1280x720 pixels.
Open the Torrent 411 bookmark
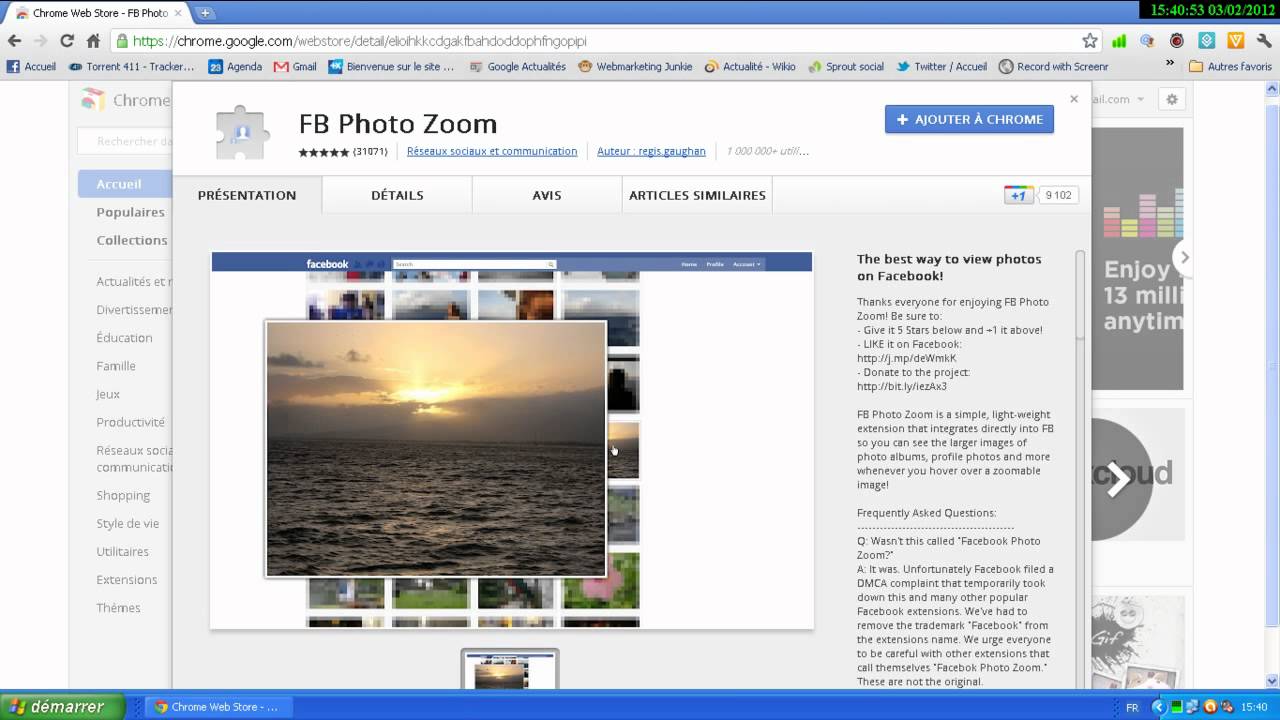pyautogui.click(x=132, y=67)
